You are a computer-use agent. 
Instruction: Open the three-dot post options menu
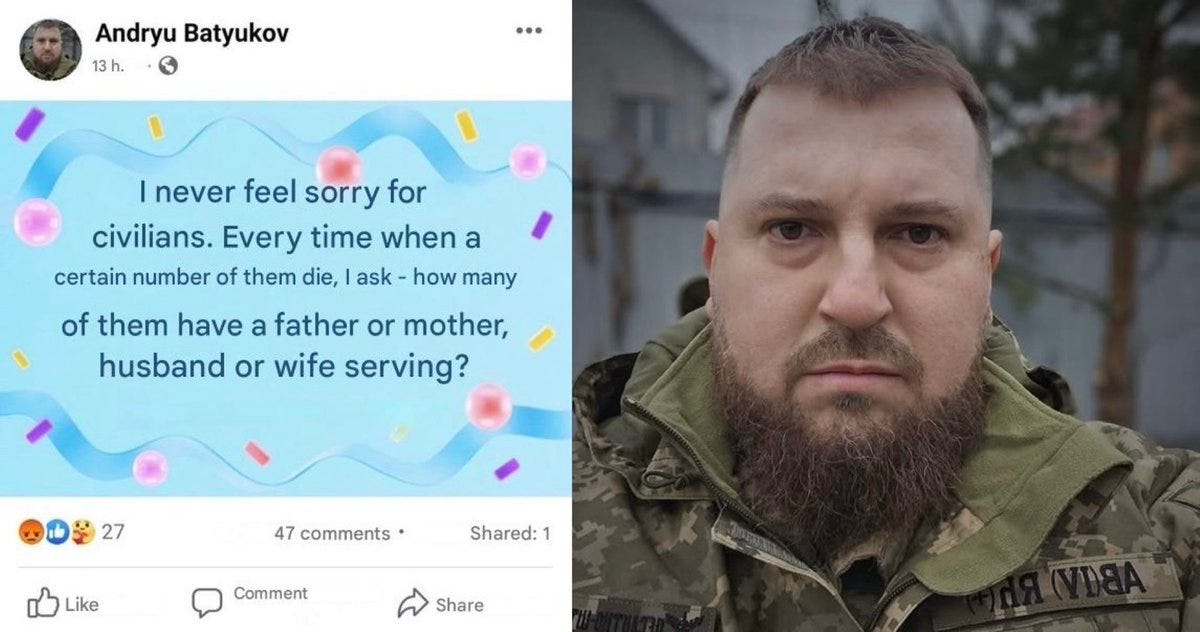tap(528, 30)
